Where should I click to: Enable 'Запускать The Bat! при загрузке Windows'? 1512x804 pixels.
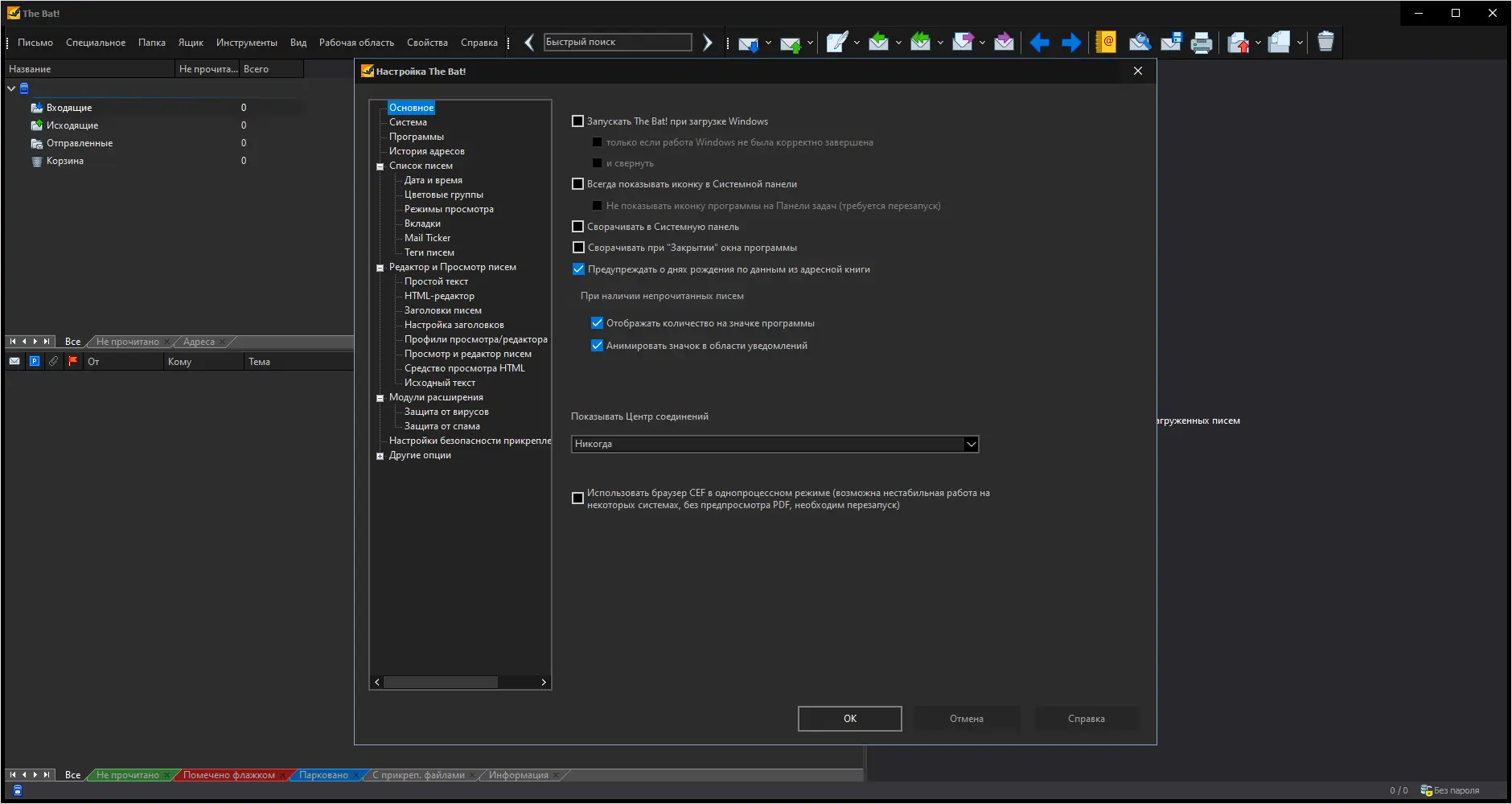pos(577,121)
